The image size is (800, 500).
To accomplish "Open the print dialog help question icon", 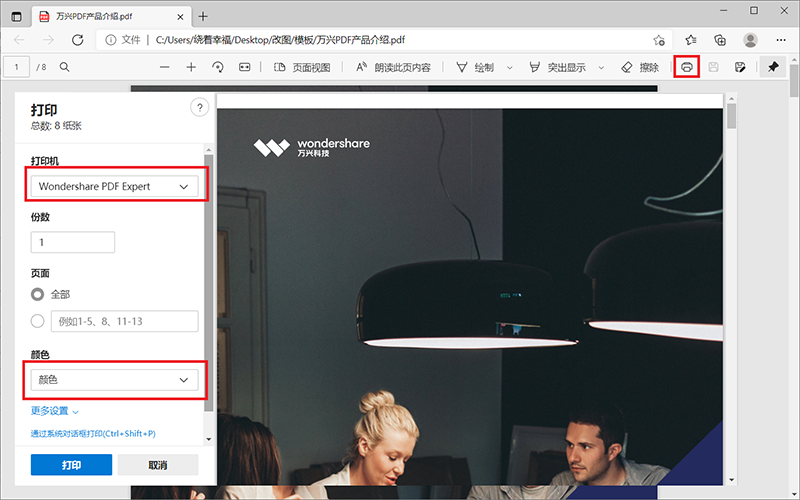I will [198, 108].
